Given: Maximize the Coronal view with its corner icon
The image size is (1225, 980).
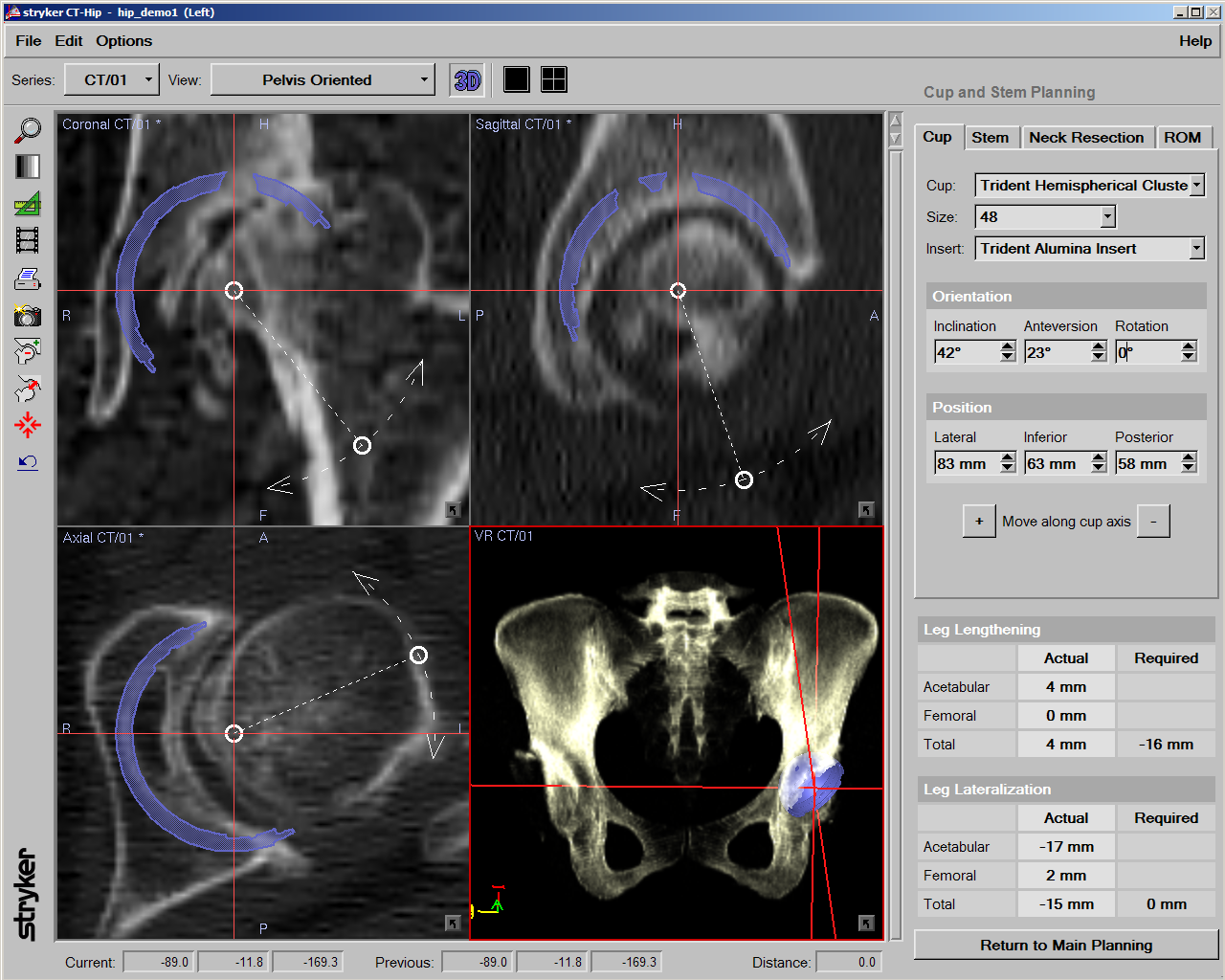Looking at the screenshot, I should (x=453, y=510).
